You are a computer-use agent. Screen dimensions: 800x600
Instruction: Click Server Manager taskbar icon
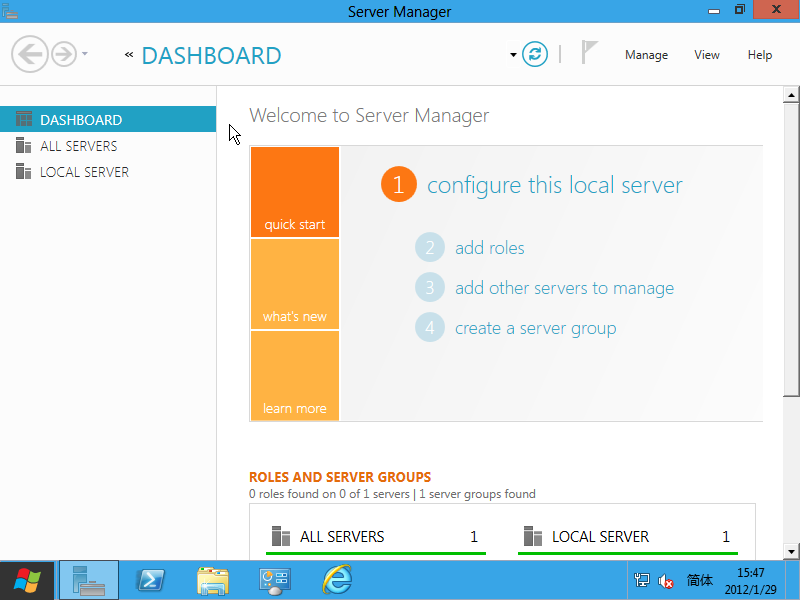tap(89, 581)
